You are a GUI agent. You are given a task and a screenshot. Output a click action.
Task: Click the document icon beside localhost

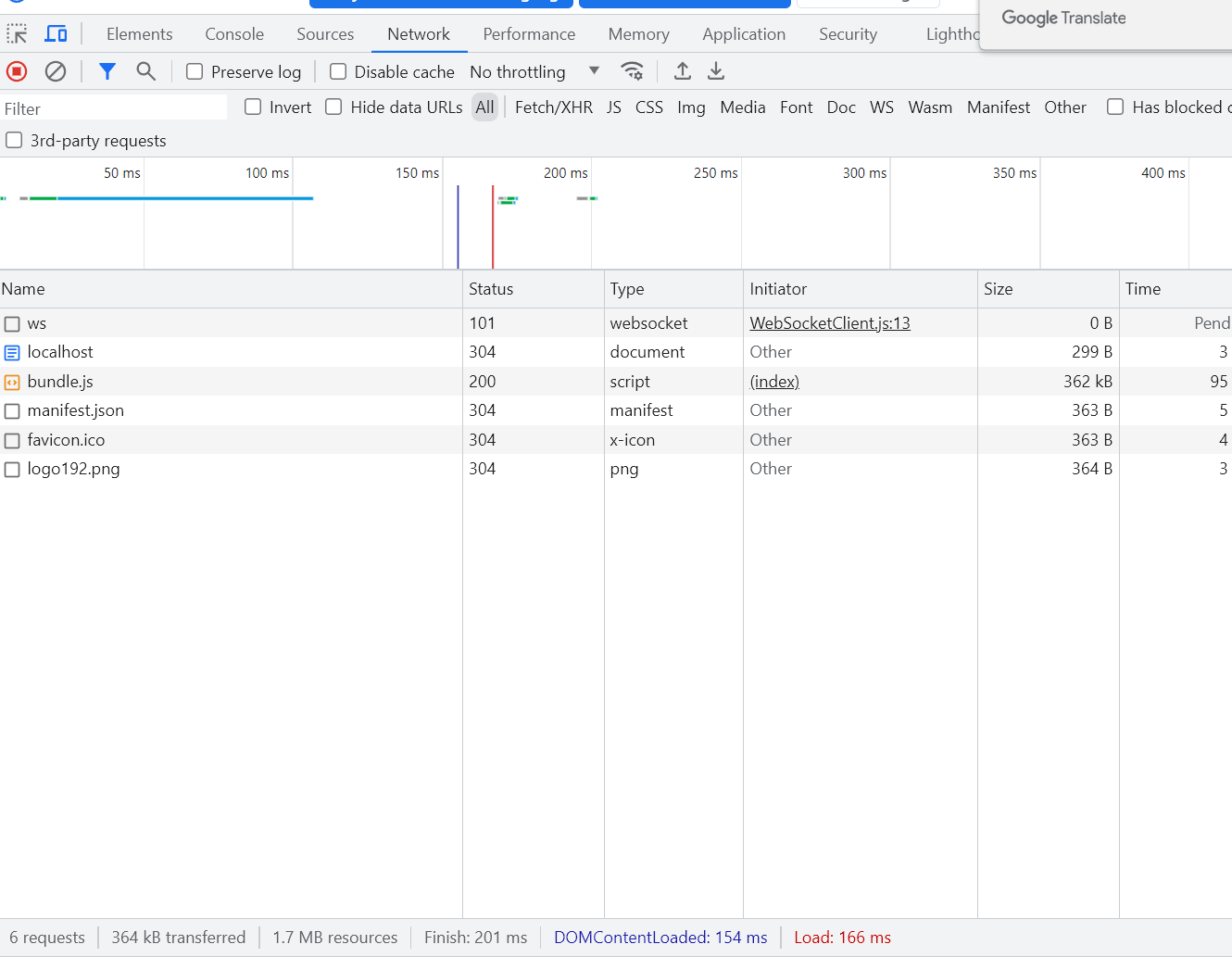pos(12,353)
